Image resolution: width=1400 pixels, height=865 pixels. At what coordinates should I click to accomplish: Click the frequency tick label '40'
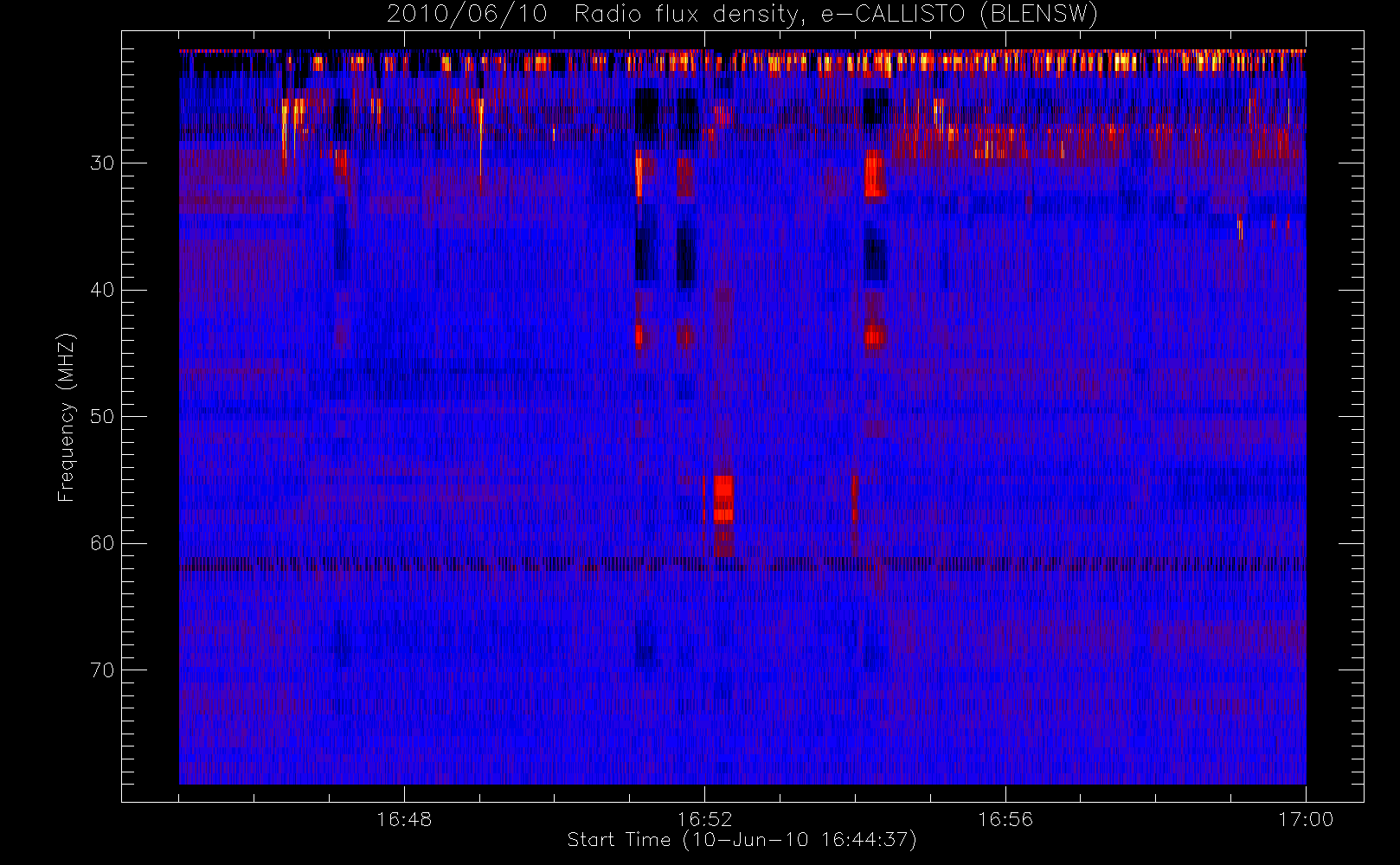point(102,290)
